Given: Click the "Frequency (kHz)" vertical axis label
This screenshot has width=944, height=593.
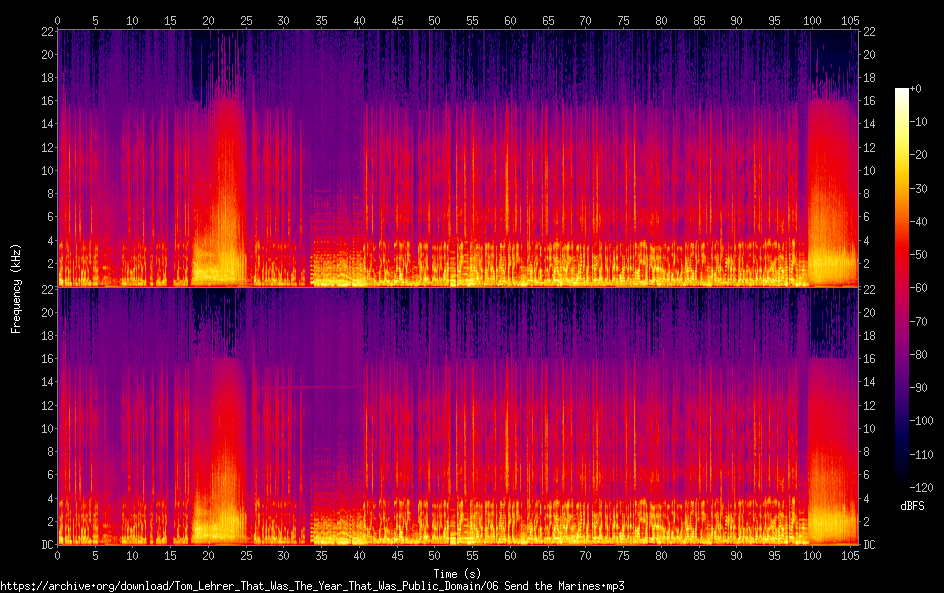Looking at the screenshot, I should point(16,287).
